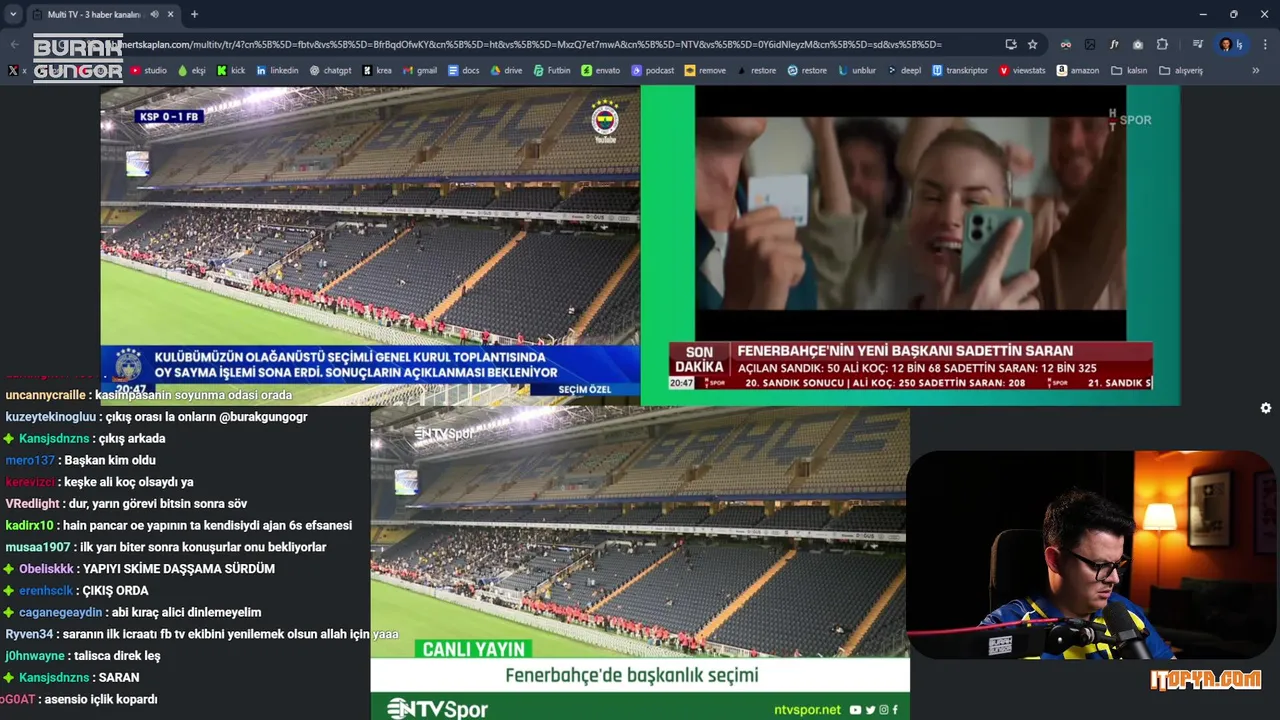Mute the Multi TV tab audio
The image size is (1280, 720).
click(x=155, y=14)
